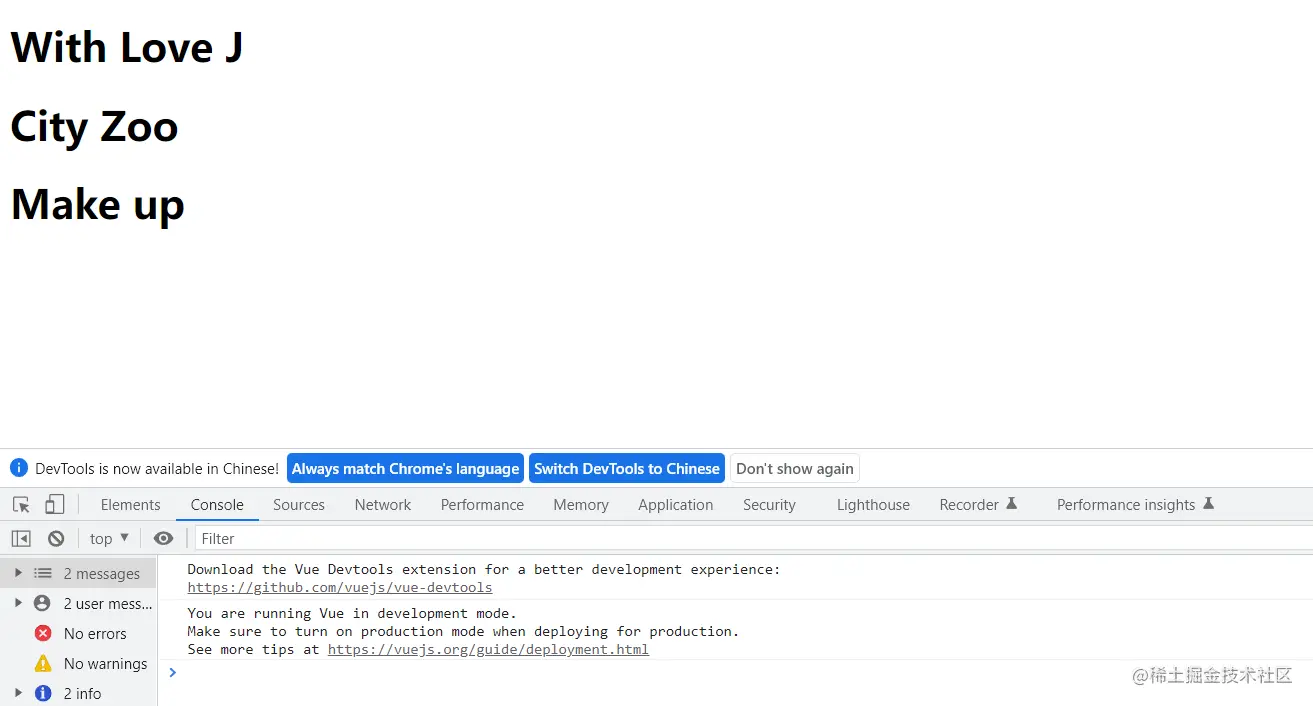This screenshot has width=1313, height=706.
Task: Click the Recorder flask icon
Action: pos(1012,503)
